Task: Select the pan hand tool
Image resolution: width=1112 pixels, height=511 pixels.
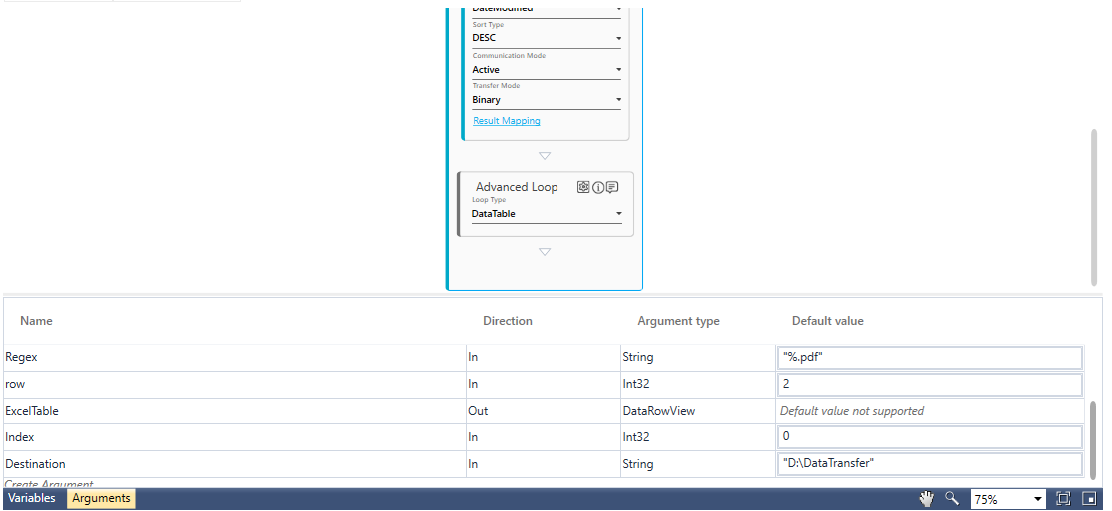Action: tap(927, 499)
